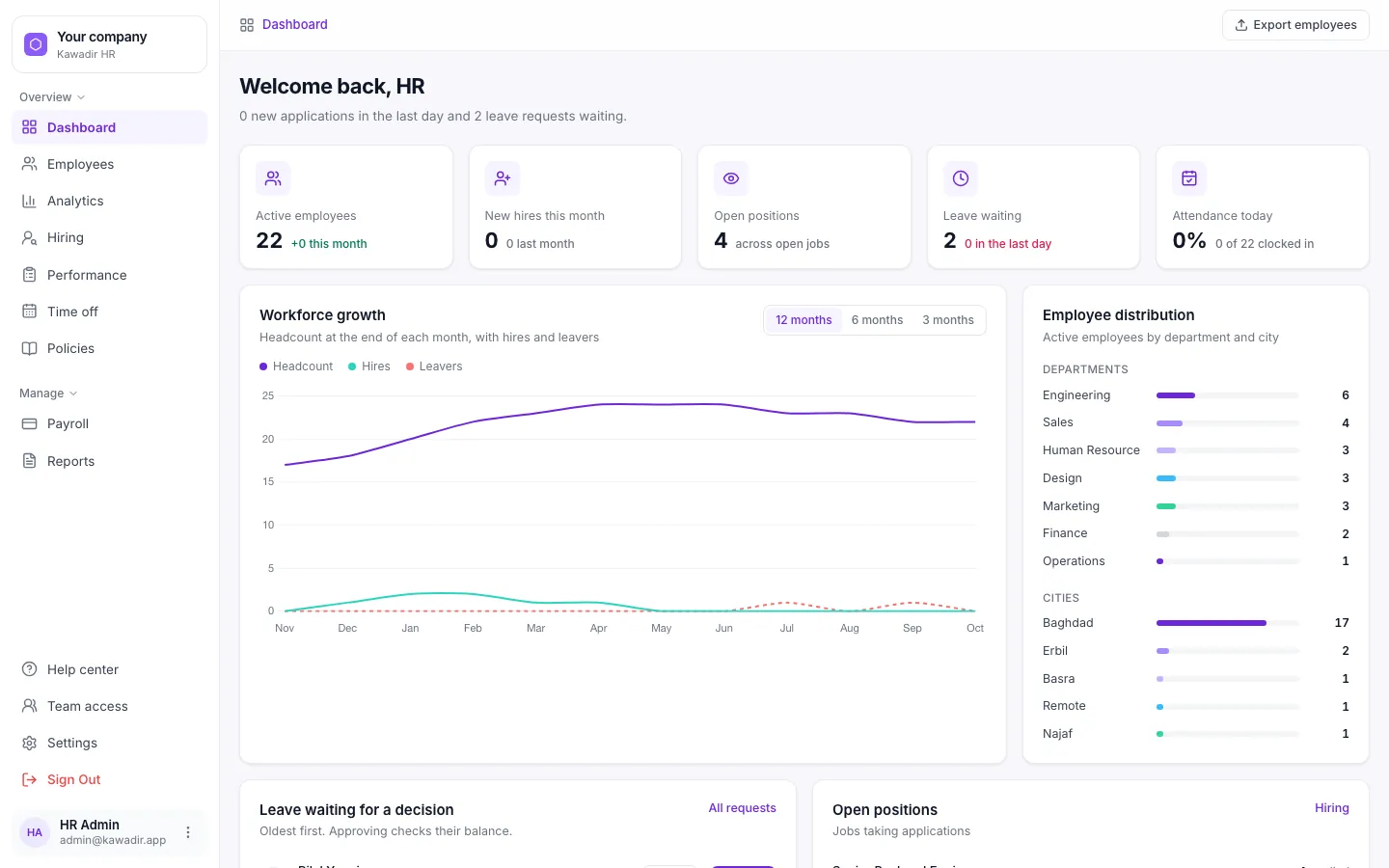Open the All requests link
Image resolution: width=1389 pixels, height=868 pixels.
pos(742,808)
